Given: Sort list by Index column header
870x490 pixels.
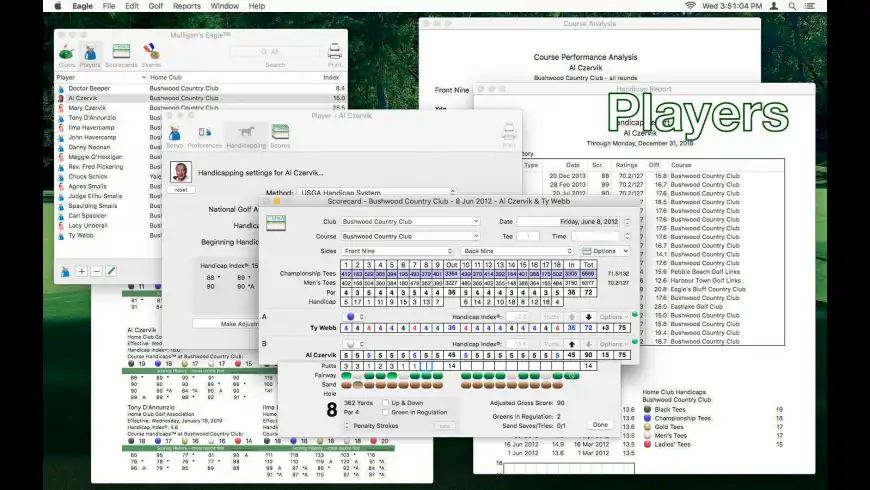Looking at the screenshot, I should pyautogui.click(x=331, y=78).
